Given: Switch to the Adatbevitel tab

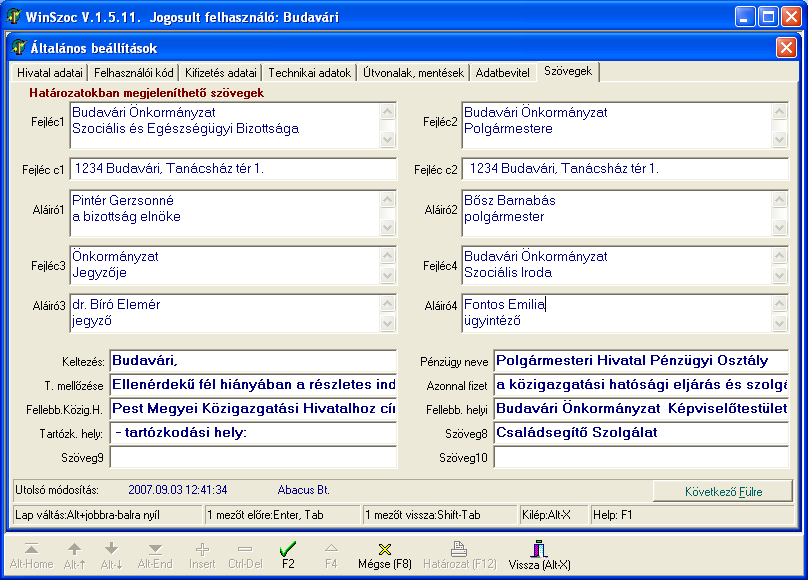Looking at the screenshot, I should 502,73.
